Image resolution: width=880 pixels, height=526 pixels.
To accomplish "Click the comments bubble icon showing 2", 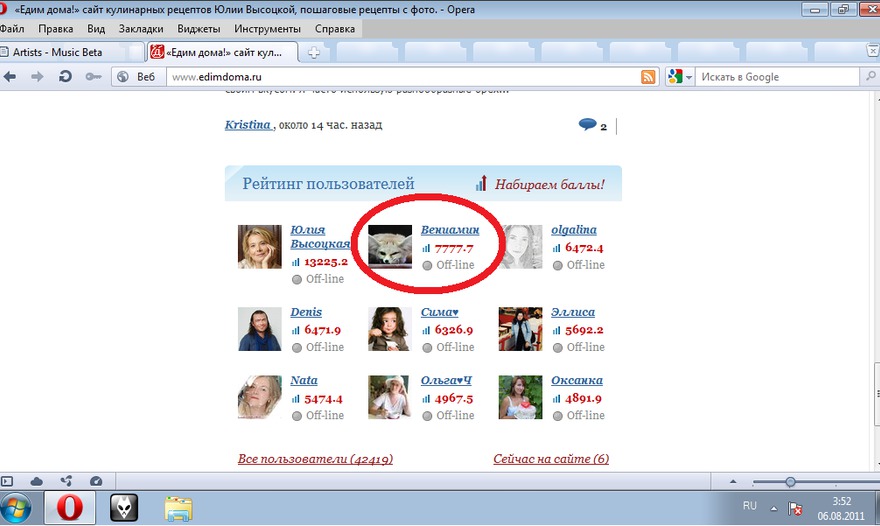I will (587, 125).
